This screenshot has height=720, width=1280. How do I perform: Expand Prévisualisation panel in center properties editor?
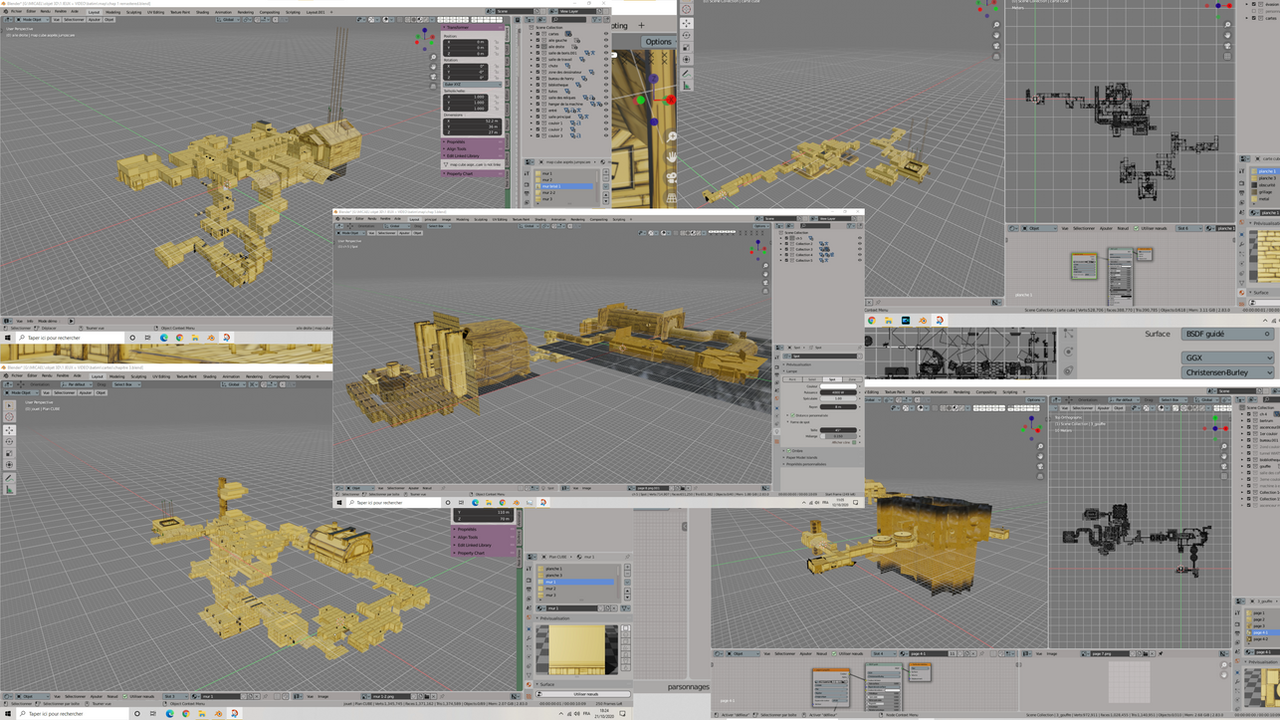tap(823, 364)
